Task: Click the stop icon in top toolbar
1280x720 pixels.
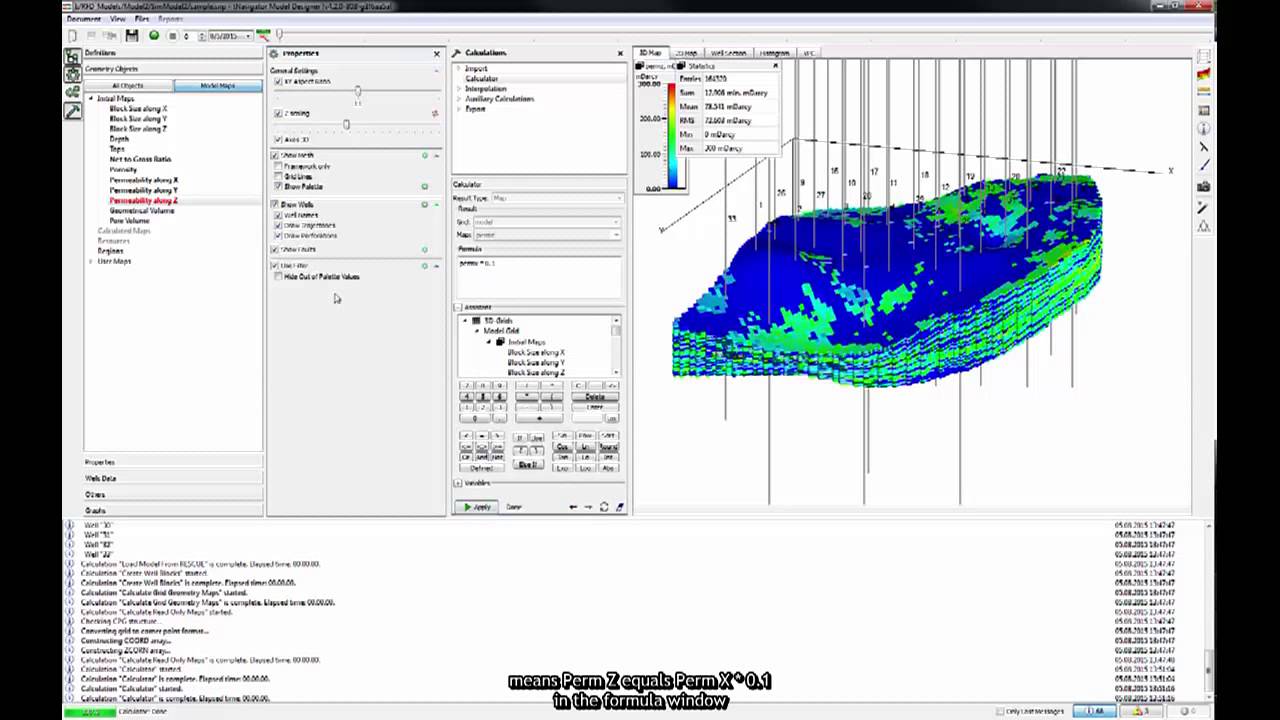Action: pos(172,35)
